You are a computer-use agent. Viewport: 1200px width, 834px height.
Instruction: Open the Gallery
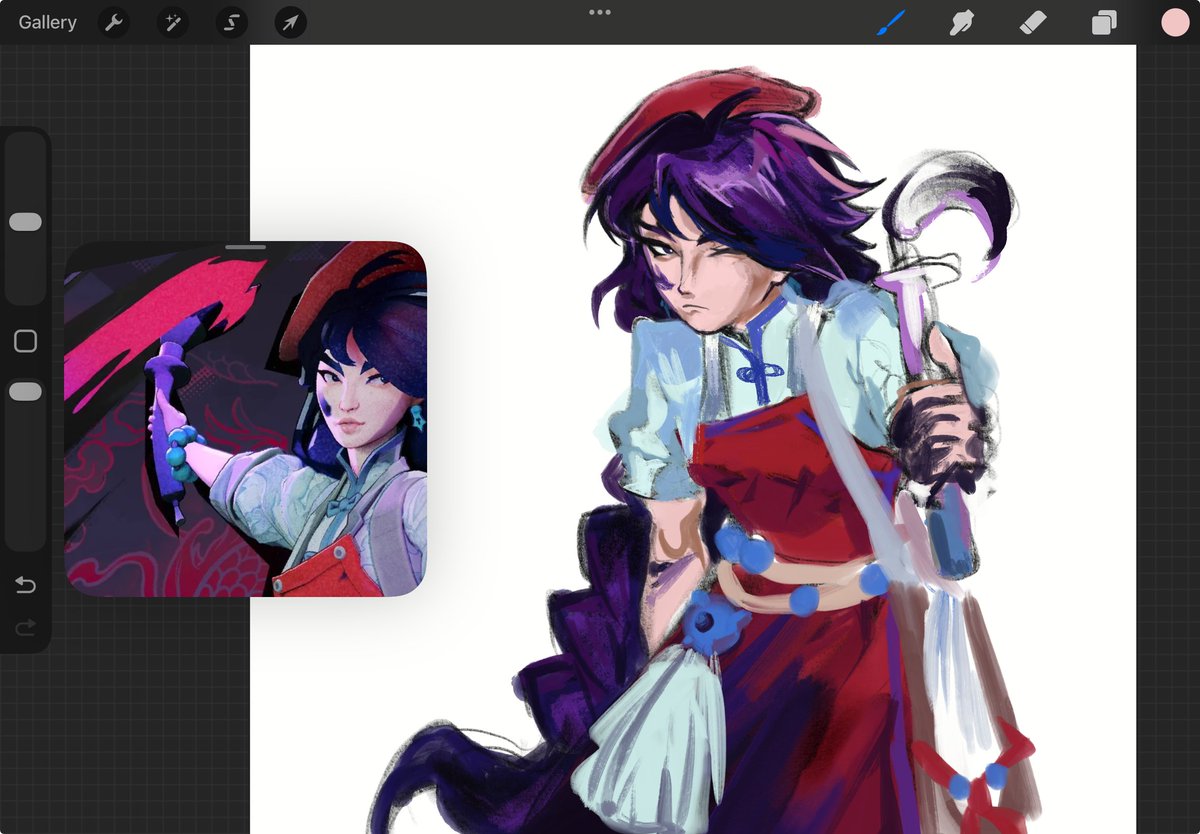(x=47, y=22)
